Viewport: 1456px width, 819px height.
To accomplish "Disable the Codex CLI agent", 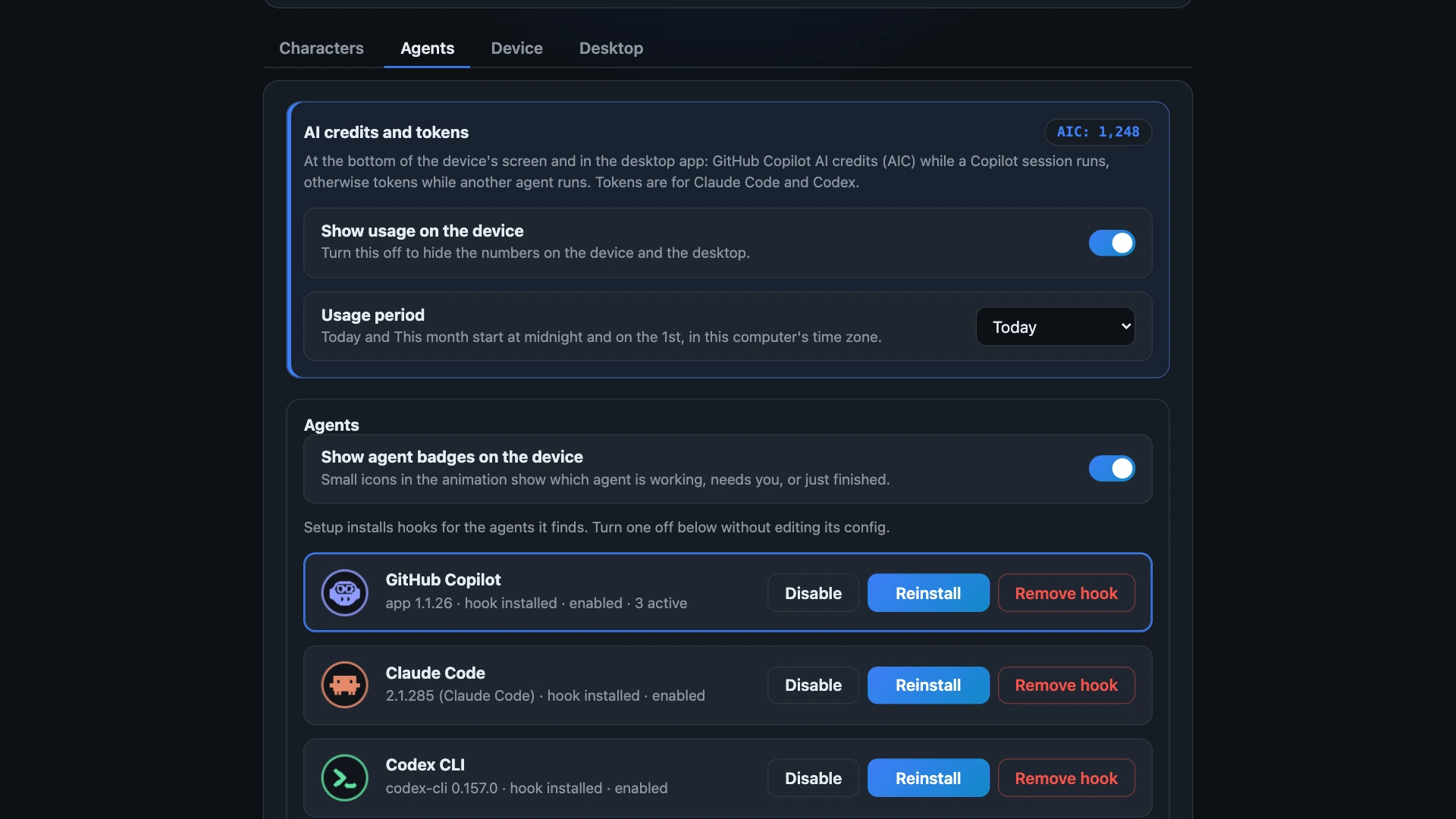I will coord(813,778).
